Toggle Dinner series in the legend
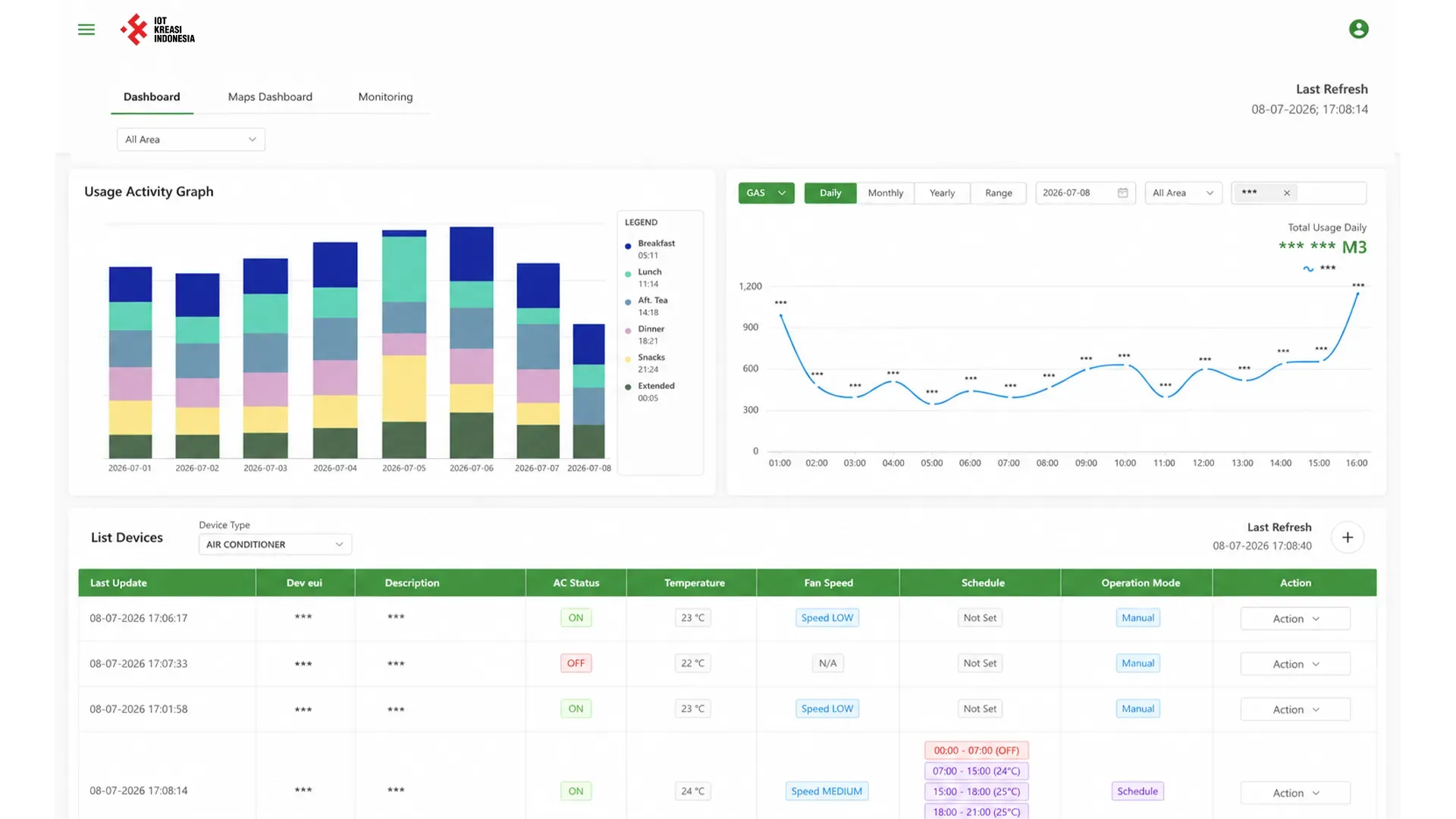This screenshot has height=819, width=1456. click(x=645, y=334)
